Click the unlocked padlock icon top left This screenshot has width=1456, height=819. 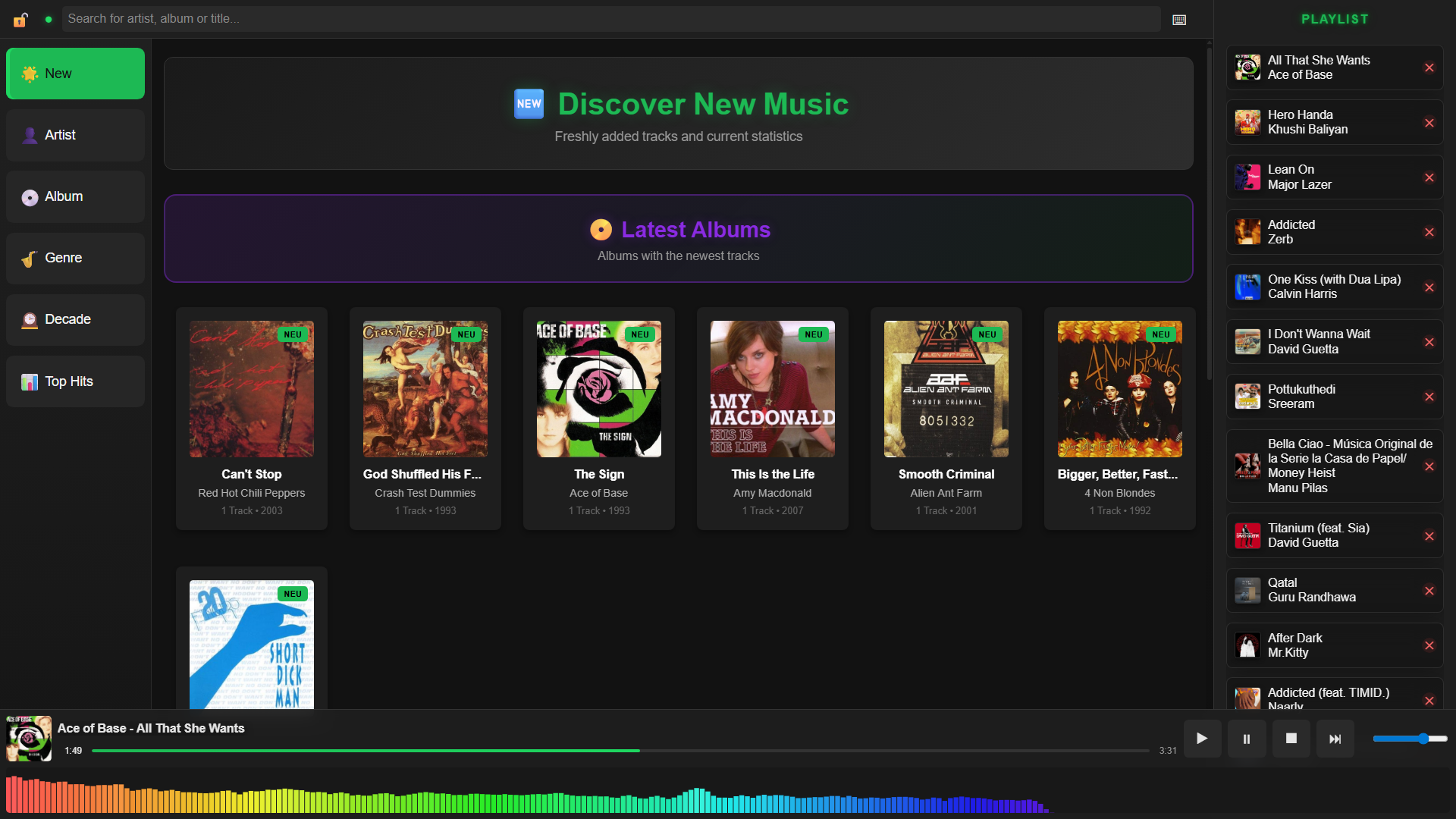click(x=20, y=19)
